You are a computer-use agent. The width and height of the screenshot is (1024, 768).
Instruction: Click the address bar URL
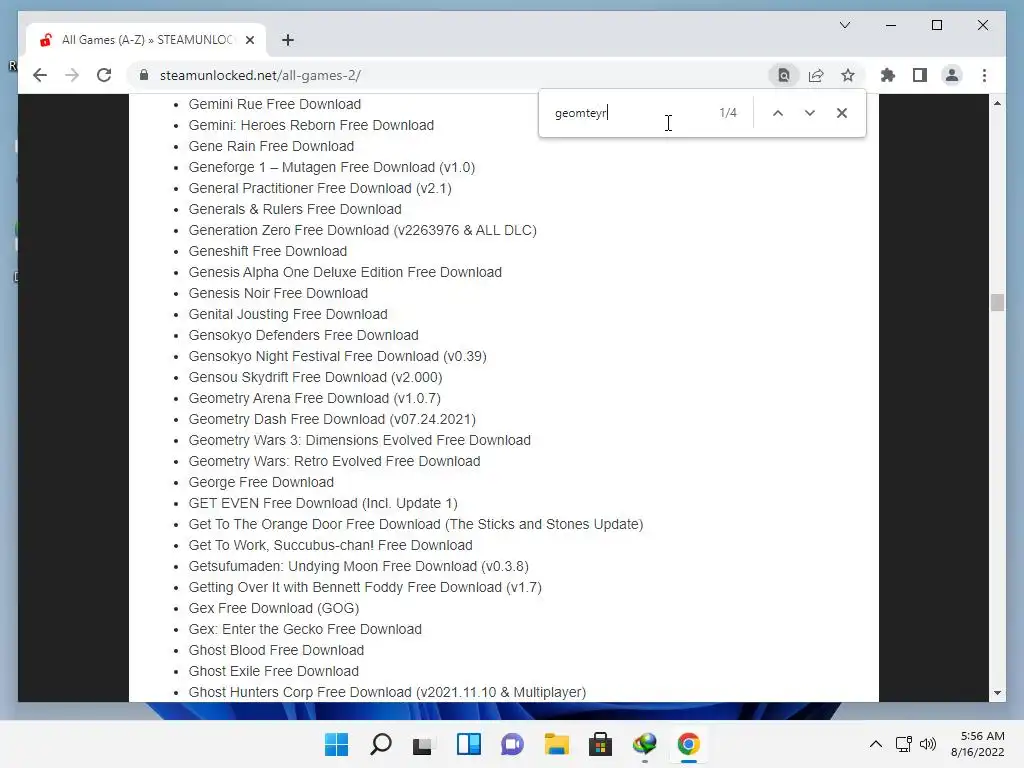click(260, 75)
